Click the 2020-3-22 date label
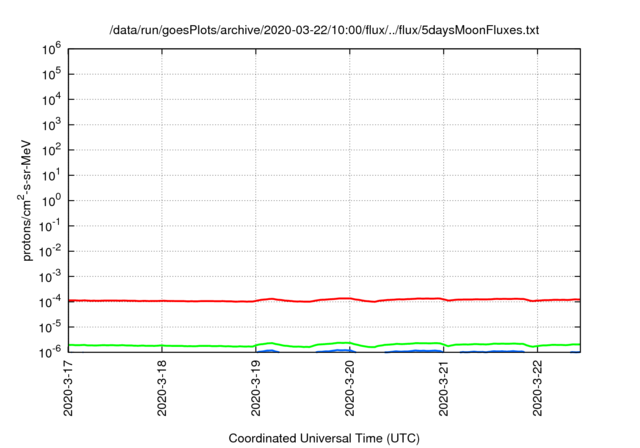 click(x=538, y=388)
